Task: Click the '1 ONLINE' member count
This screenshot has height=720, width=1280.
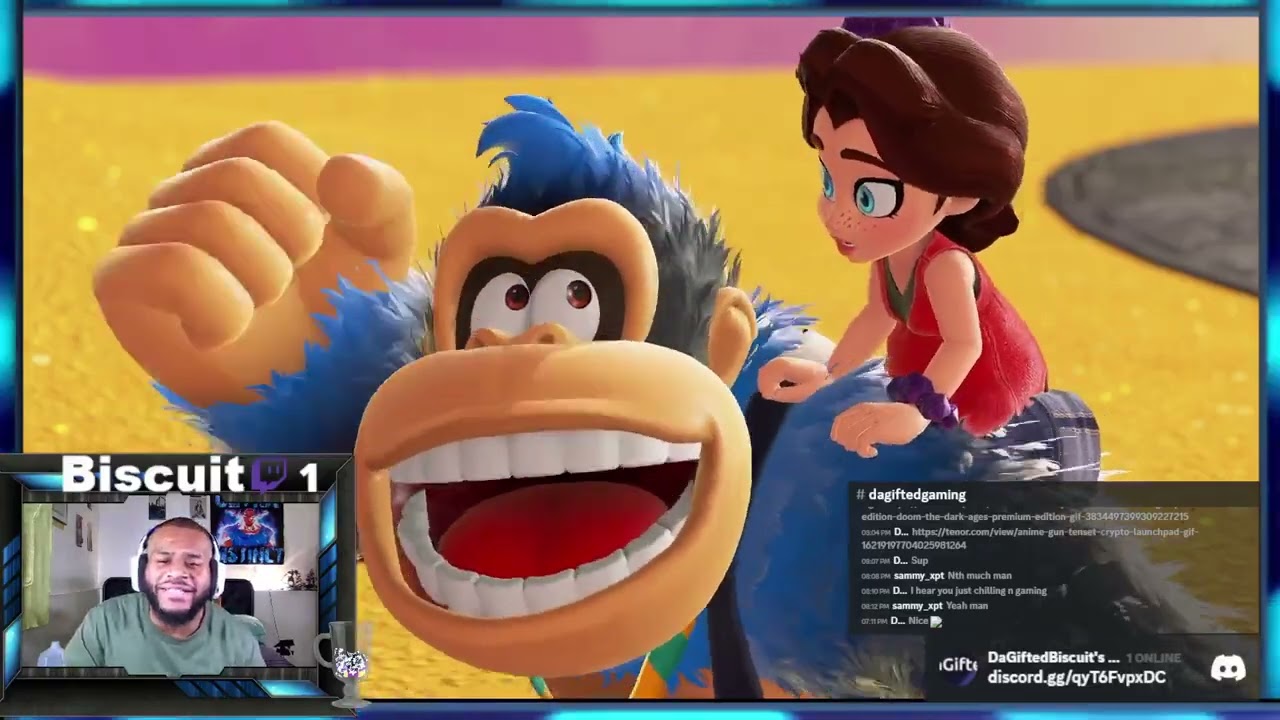Action: [x=1153, y=658]
